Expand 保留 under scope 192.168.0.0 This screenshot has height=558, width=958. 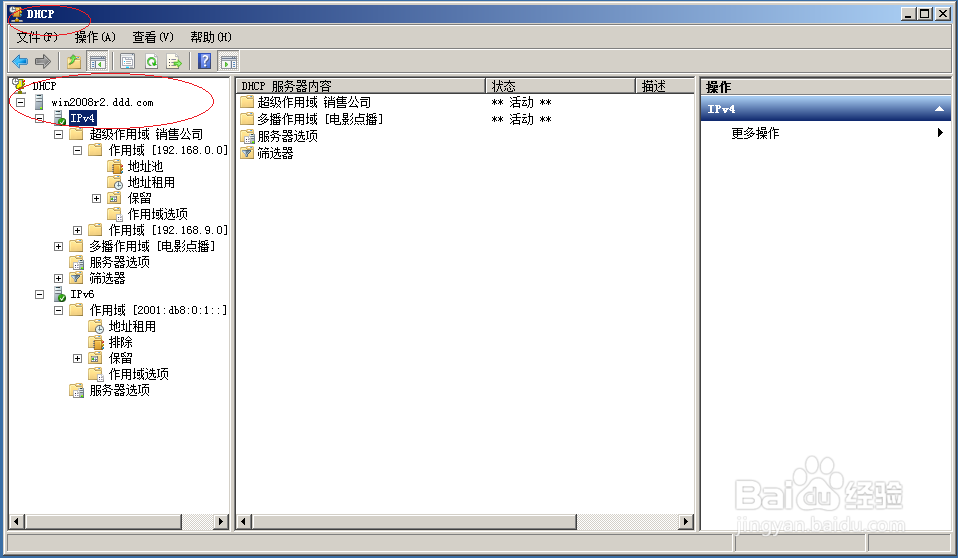click(x=97, y=198)
